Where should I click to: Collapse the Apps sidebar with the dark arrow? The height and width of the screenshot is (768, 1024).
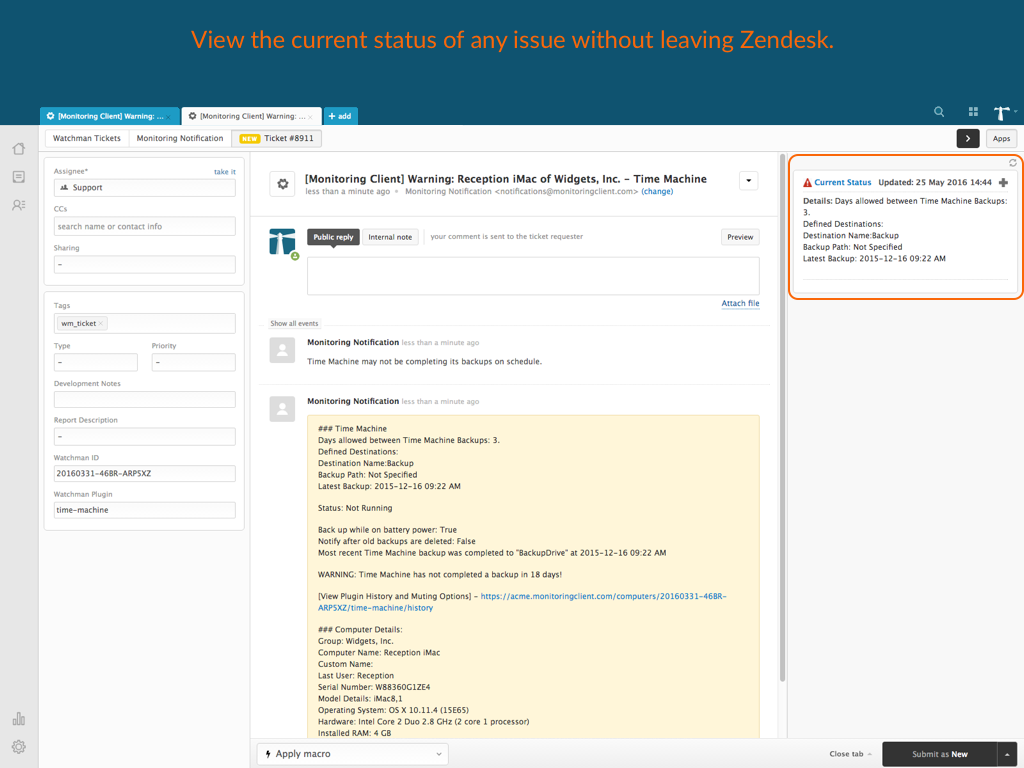(967, 139)
